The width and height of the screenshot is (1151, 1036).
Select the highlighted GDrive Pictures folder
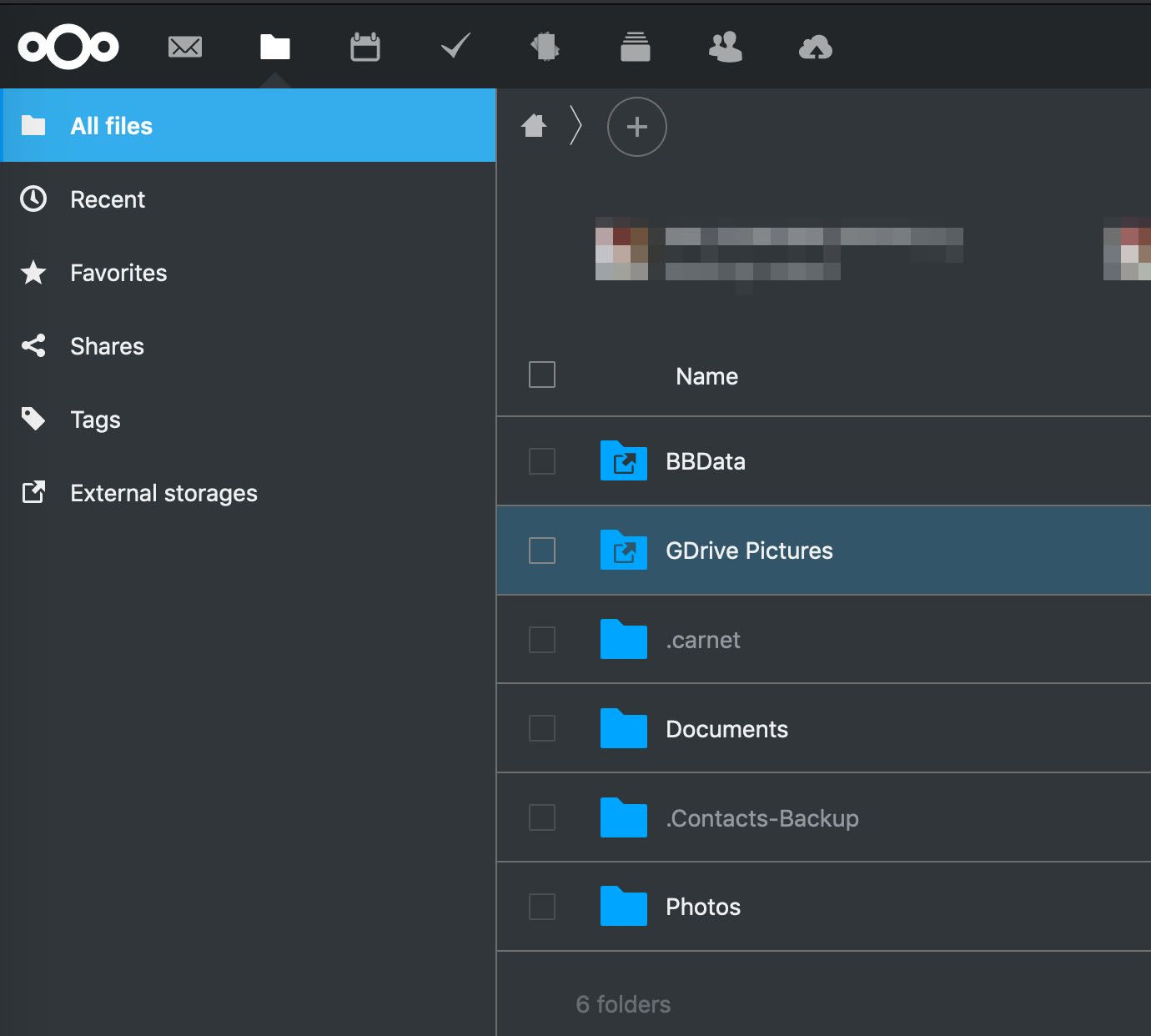(748, 551)
